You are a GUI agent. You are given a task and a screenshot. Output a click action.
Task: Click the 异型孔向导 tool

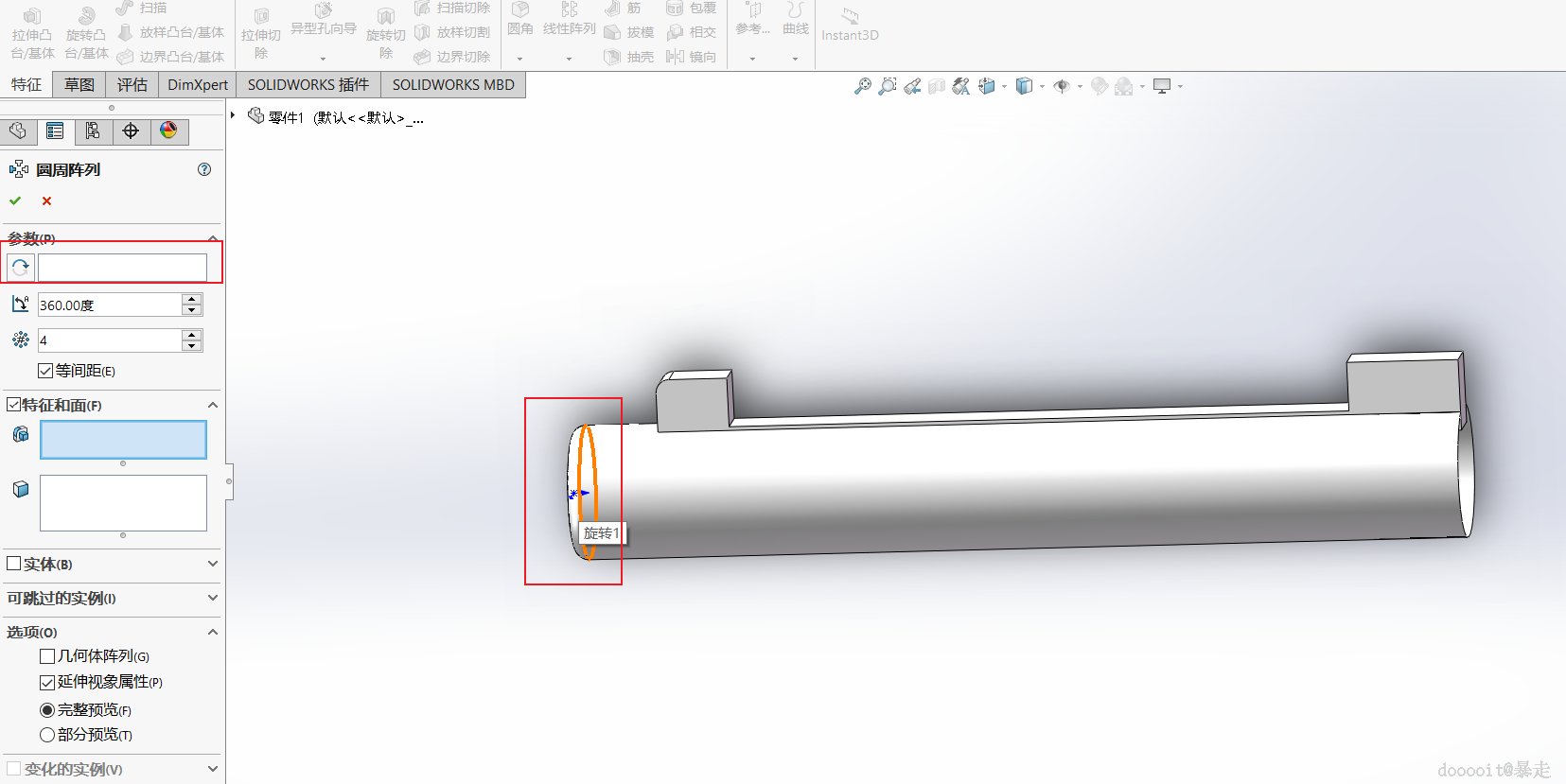pyautogui.click(x=324, y=21)
